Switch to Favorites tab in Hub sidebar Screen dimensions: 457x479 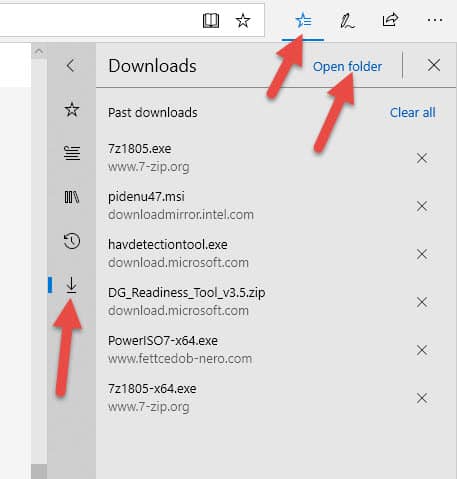(x=72, y=109)
